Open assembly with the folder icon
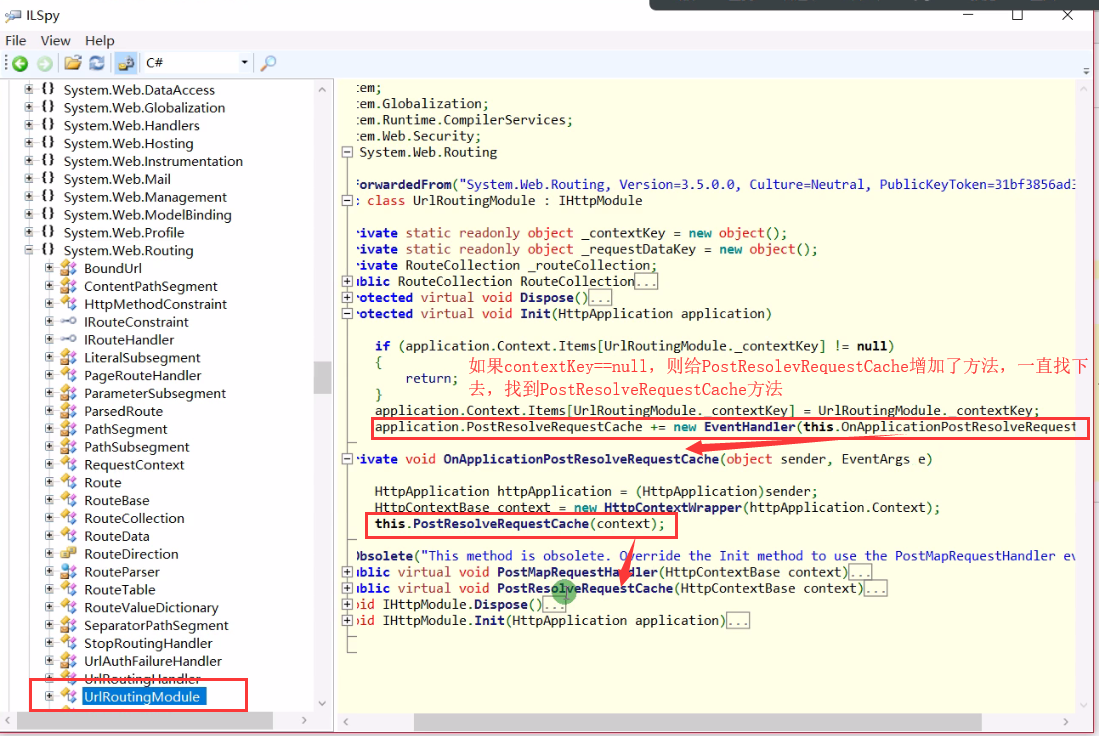 (73, 63)
